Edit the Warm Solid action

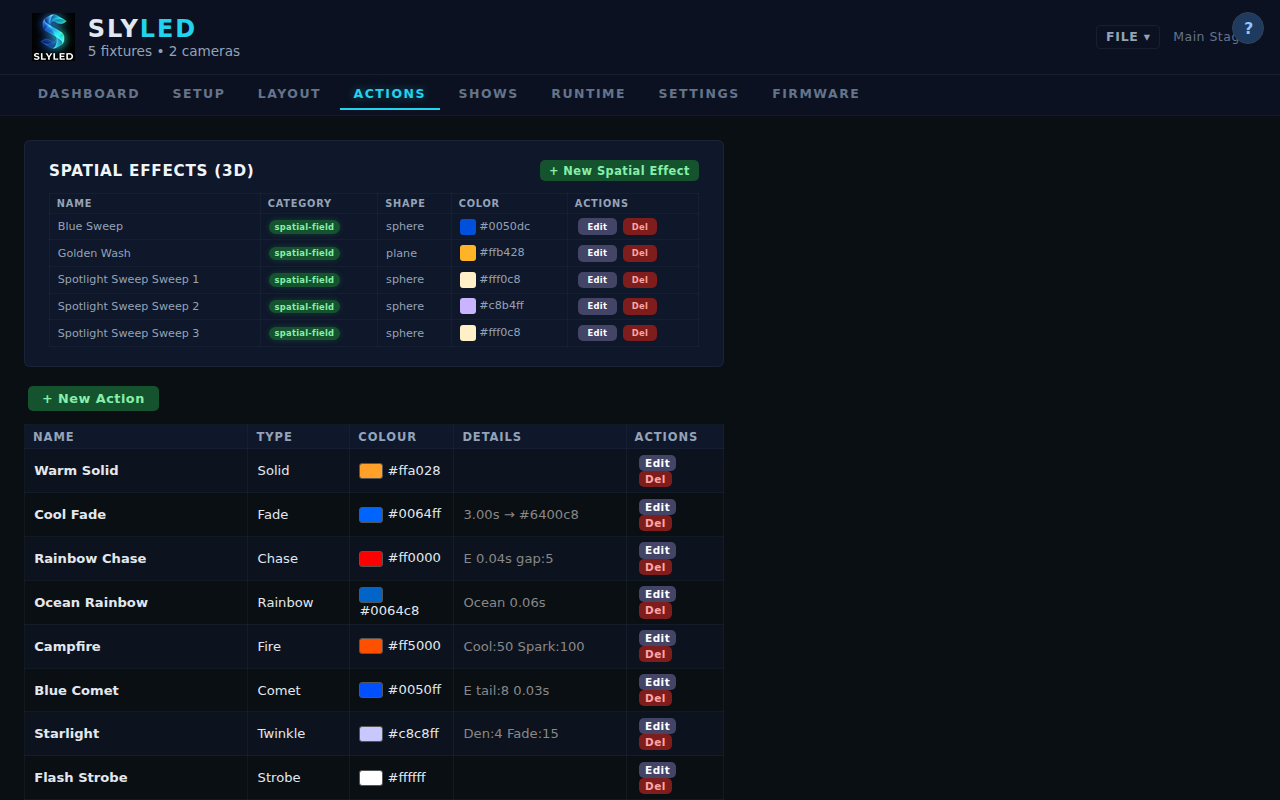coord(657,463)
